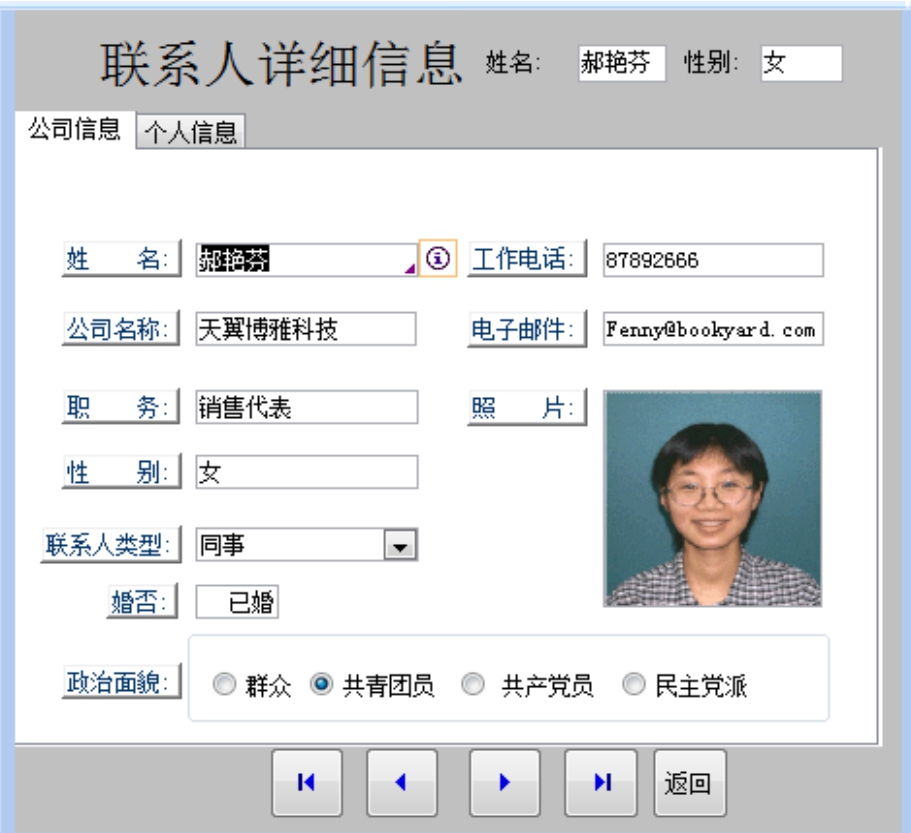The height and width of the screenshot is (833, 911).
Task: Expand the 联系人类型 dropdown arrow
Action: tap(401, 545)
